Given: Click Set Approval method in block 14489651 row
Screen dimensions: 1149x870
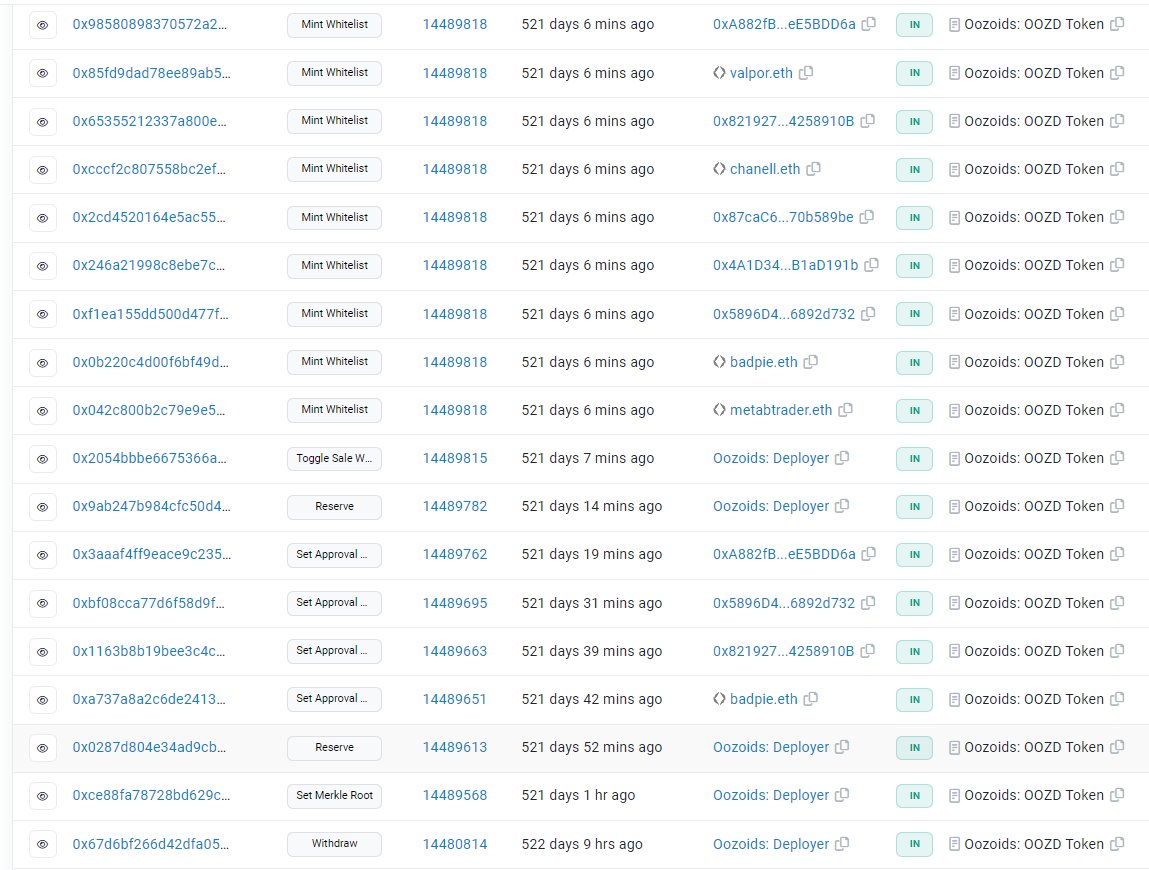Looking at the screenshot, I should (334, 699).
